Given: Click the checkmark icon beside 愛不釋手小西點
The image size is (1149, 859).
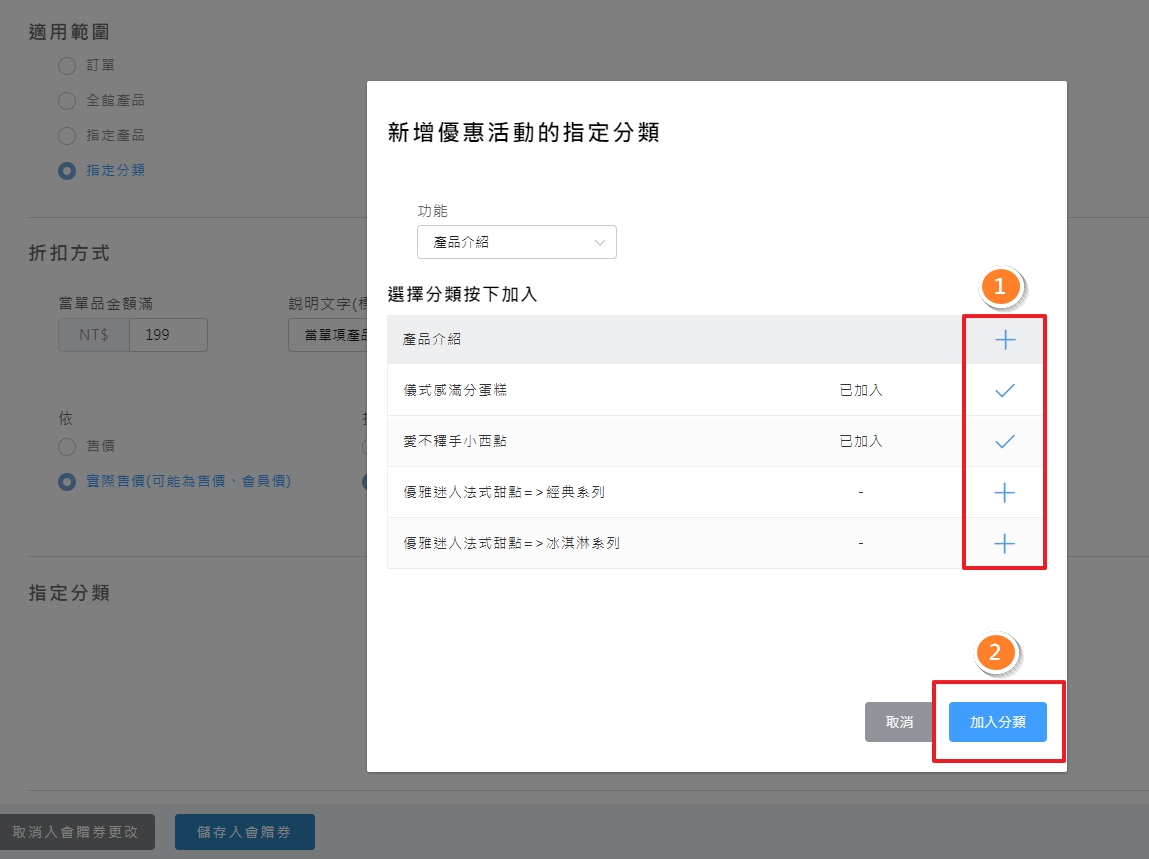Looking at the screenshot, I should (x=1004, y=440).
